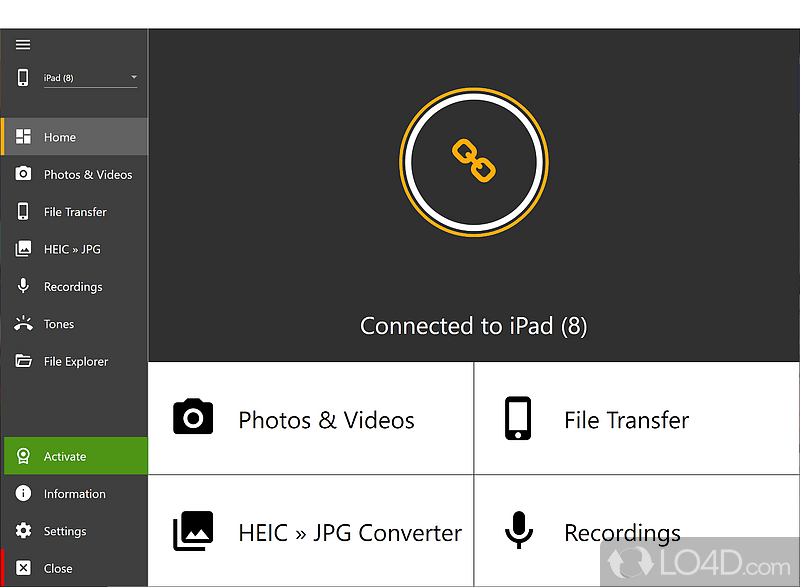Toggle the hamburger menu at top left
This screenshot has height=587, width=800.
click(22, 44)
